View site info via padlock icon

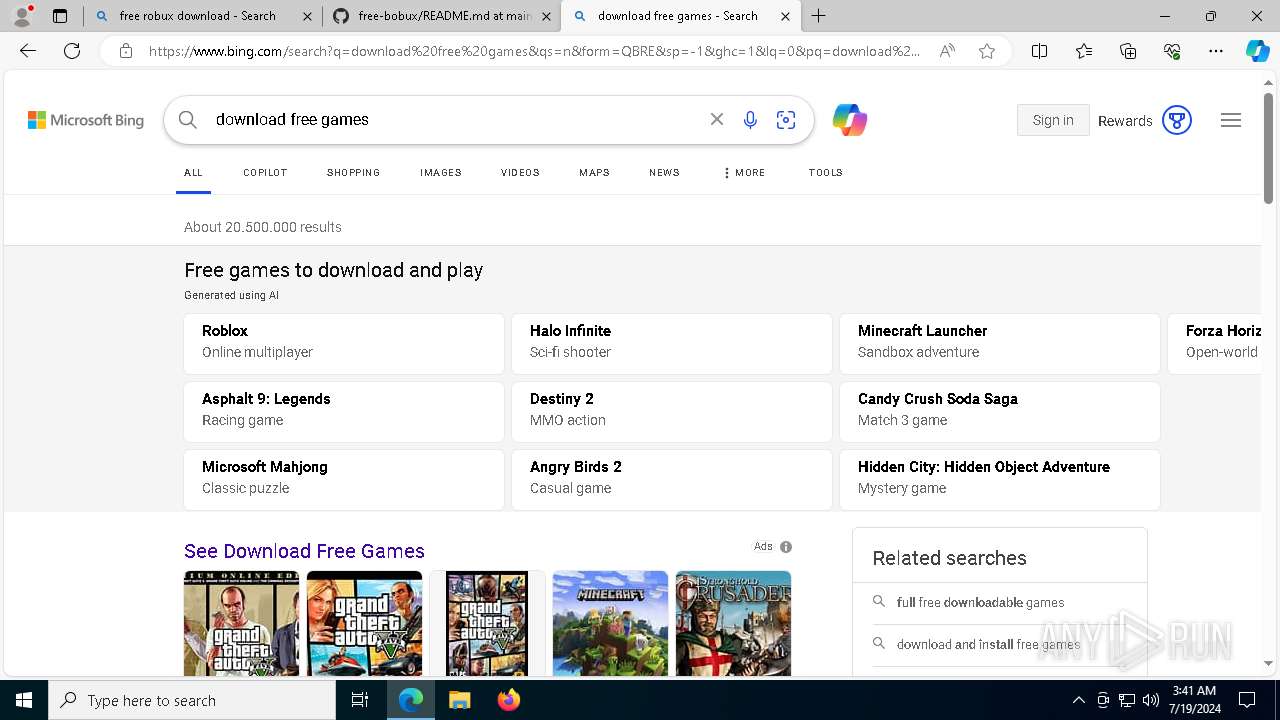click(x=126, y=51)
